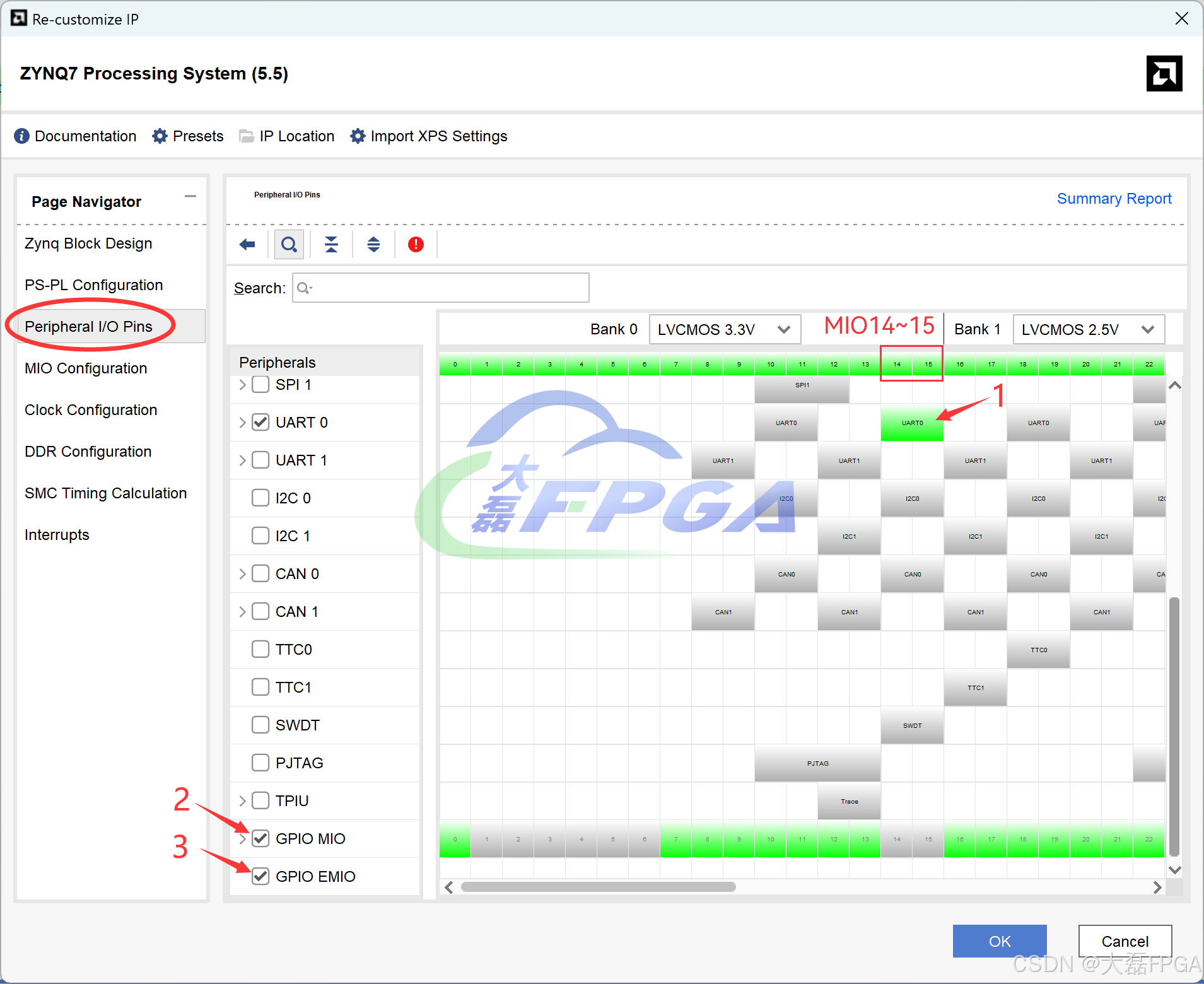This screenshot has width=1204, height=984.
Task: Toggle the search magnifier toolbar icon
Action: coord(289,245)
